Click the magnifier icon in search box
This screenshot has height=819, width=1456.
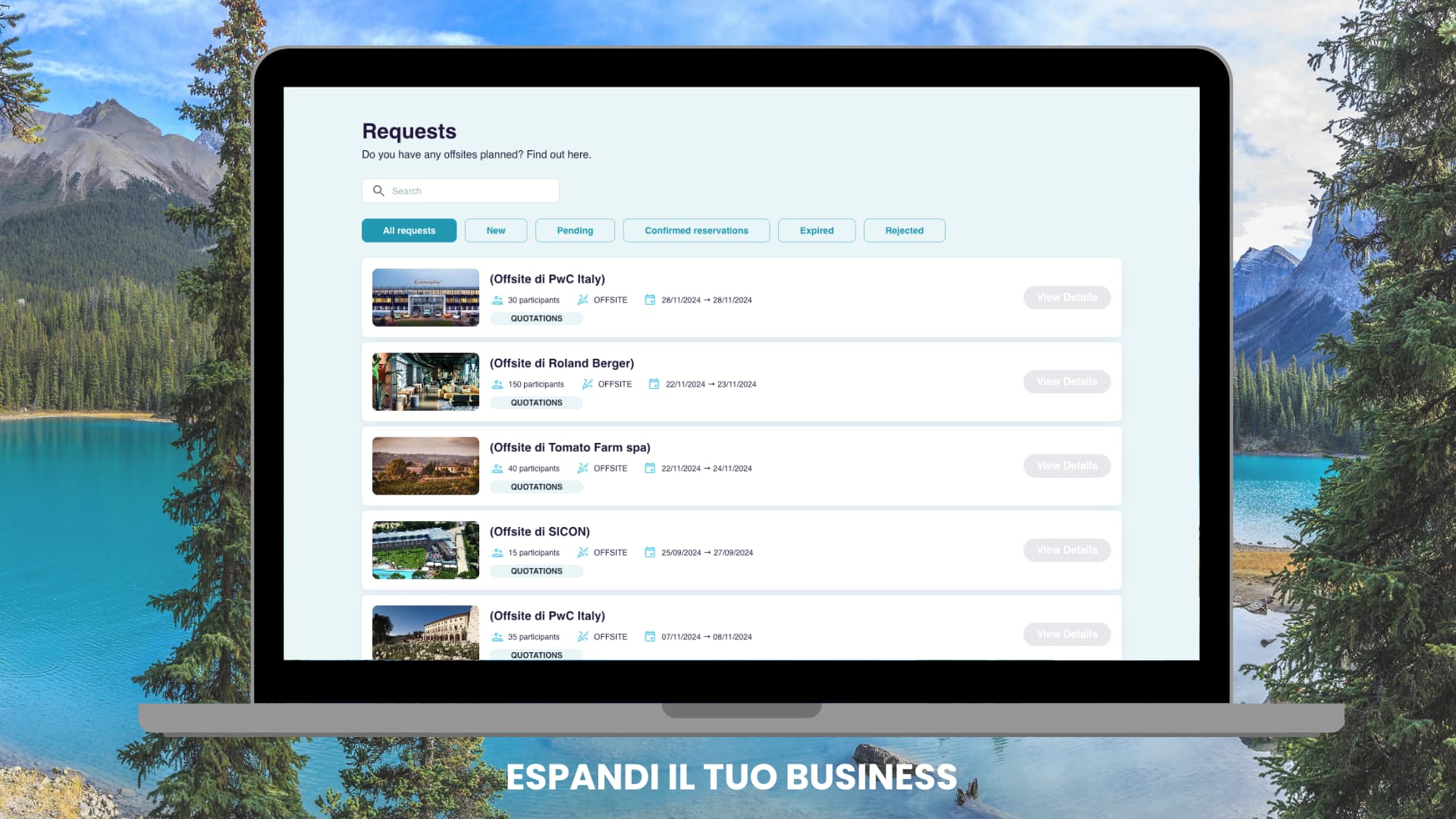(x=378, y=190)
